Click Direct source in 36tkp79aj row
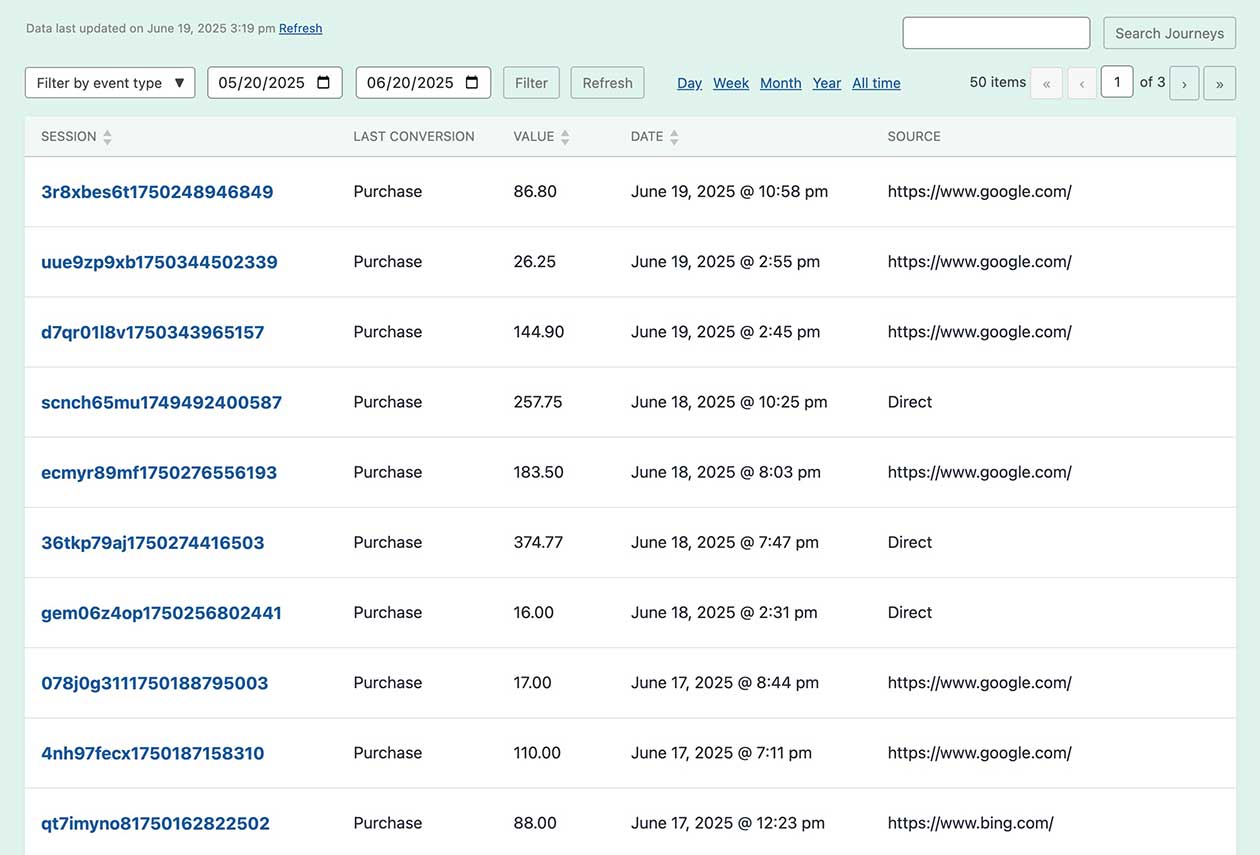Viewport: 1260px width, 855px height. click(x=909, y=542)
